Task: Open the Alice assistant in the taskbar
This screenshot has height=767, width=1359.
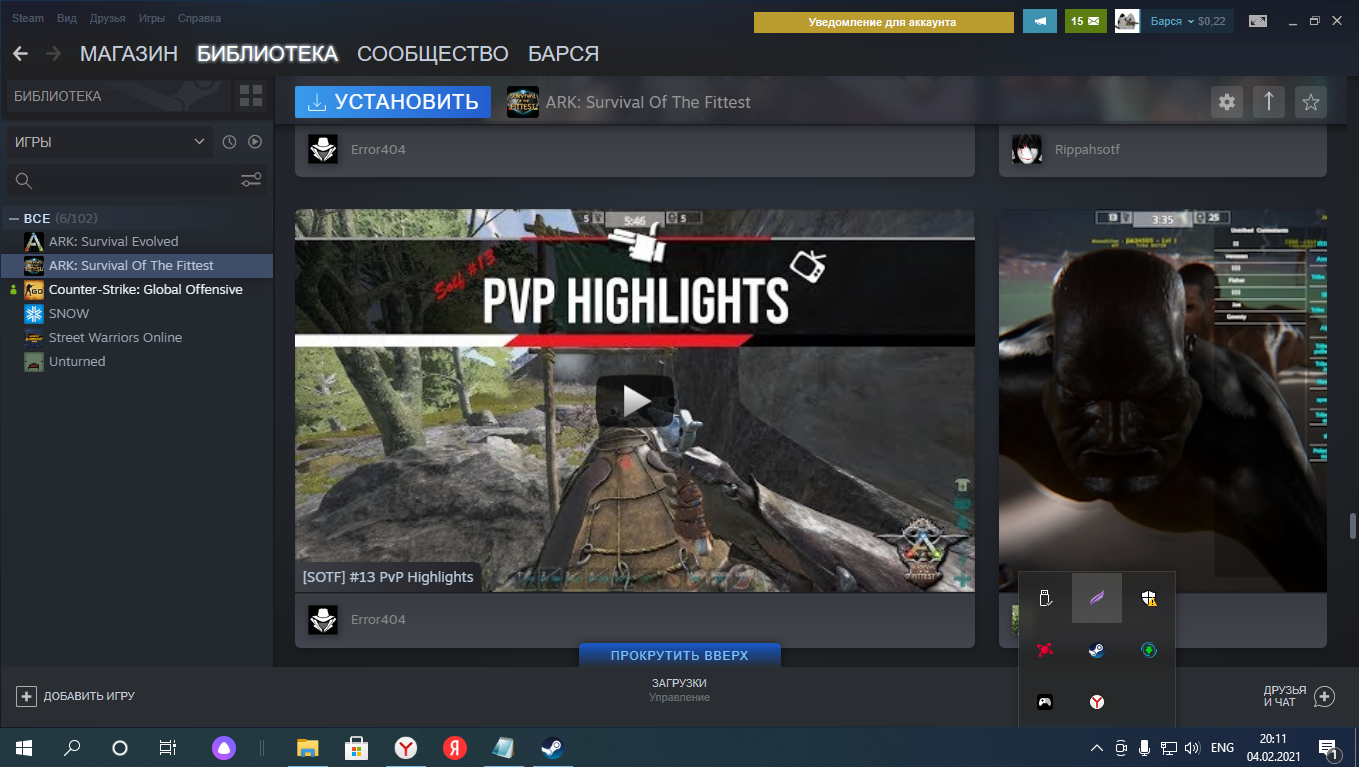Action: pos(223,748)
